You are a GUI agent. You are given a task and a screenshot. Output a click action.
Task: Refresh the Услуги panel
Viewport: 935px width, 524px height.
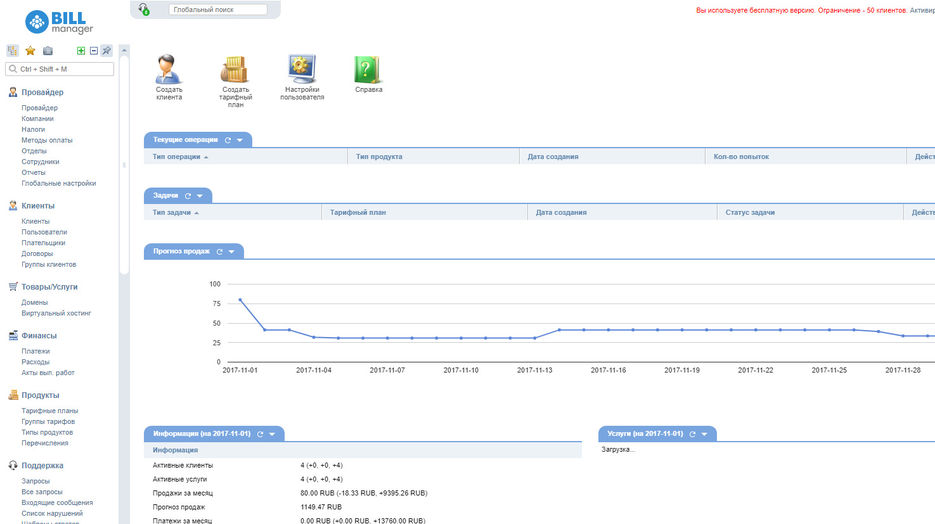[692, 434]
